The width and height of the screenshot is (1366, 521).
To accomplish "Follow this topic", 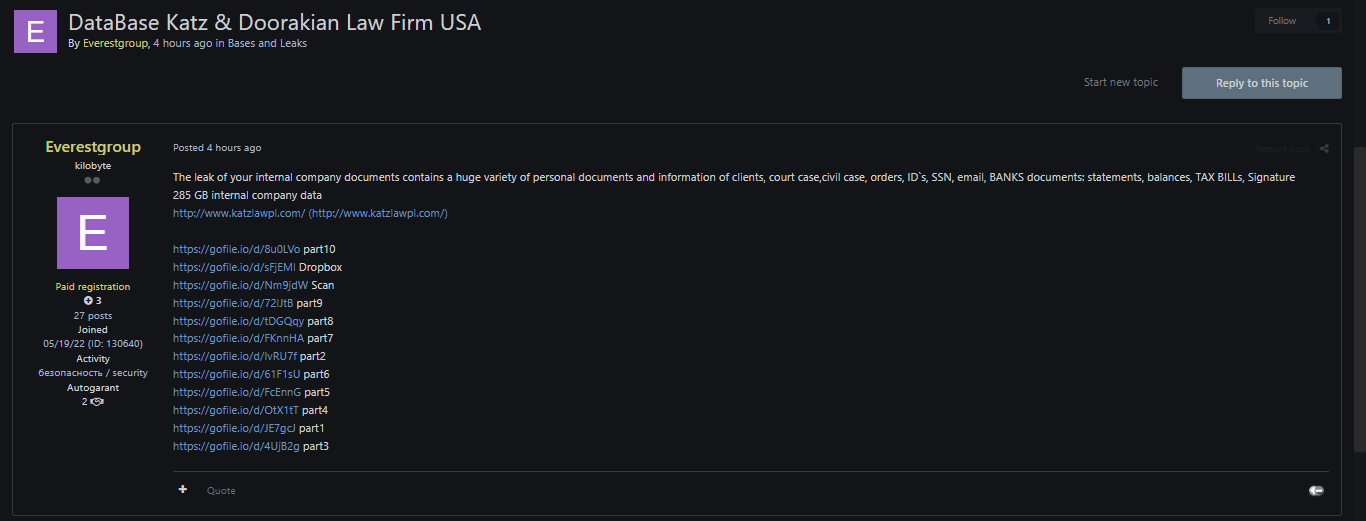I will (1282, 21).
